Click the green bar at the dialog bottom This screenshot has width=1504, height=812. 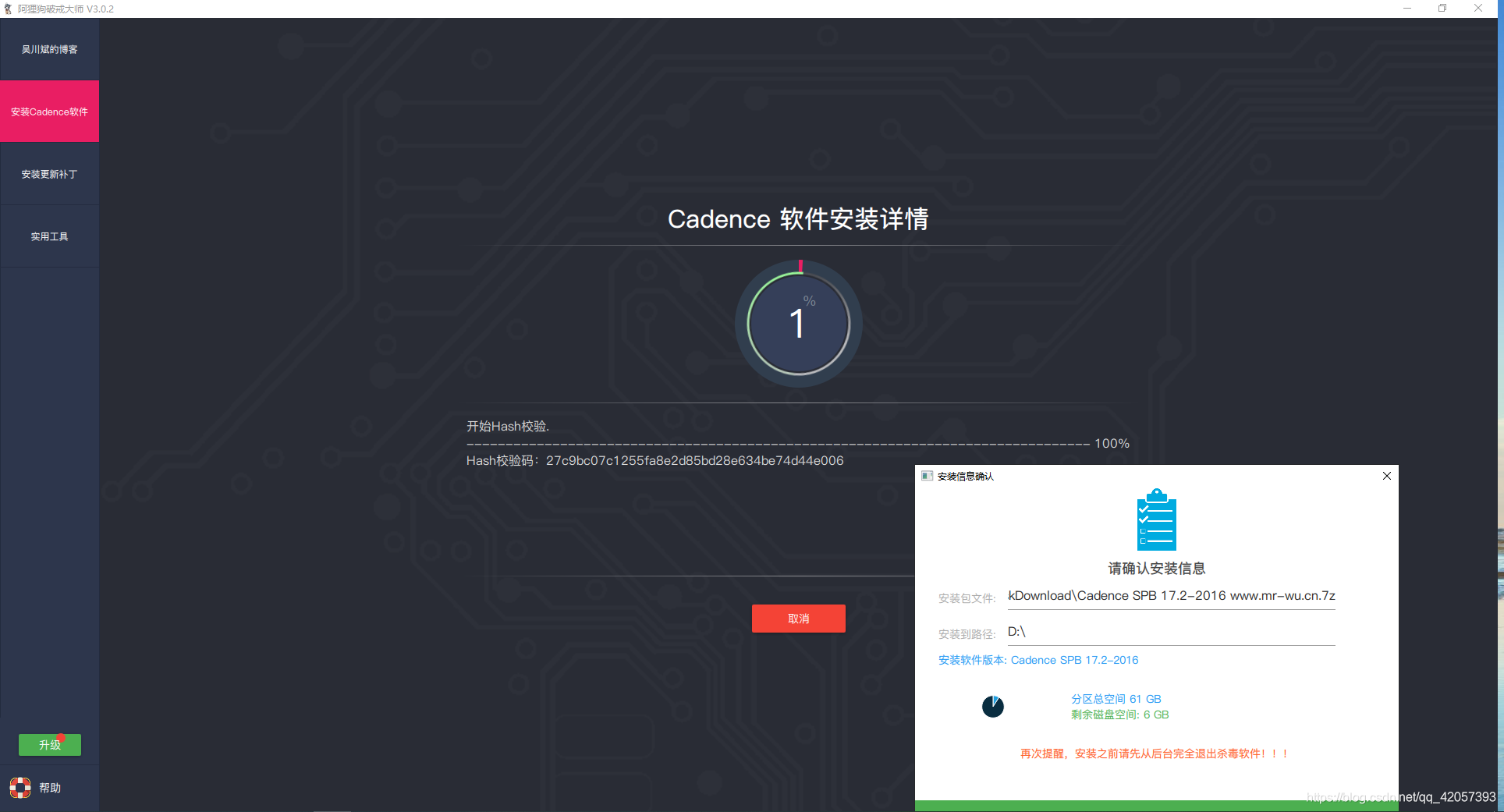(x=1156, y=806)
